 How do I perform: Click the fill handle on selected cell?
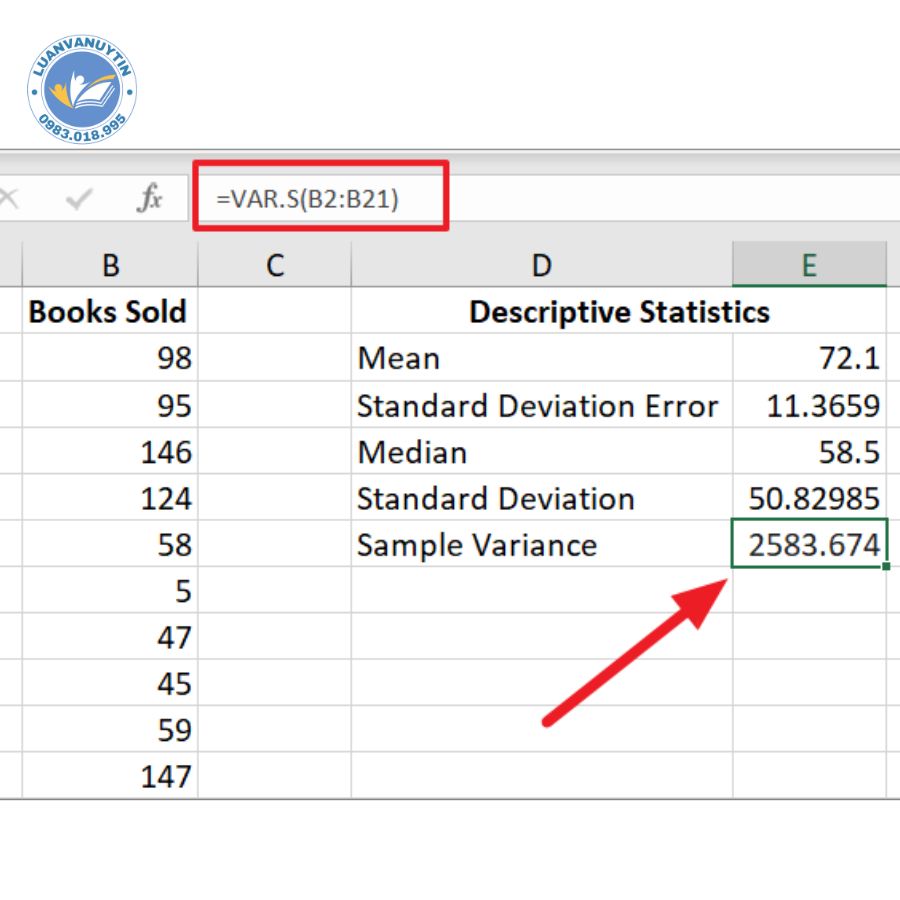click(x=886, y=567)
